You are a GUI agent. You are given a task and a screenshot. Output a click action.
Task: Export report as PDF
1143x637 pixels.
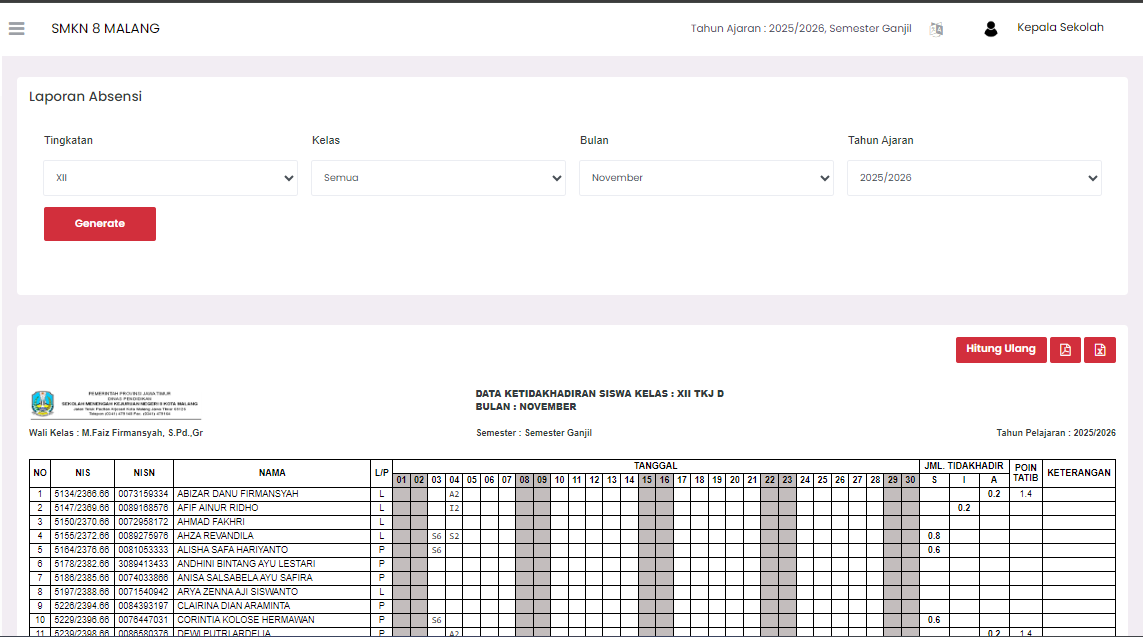1065,350
